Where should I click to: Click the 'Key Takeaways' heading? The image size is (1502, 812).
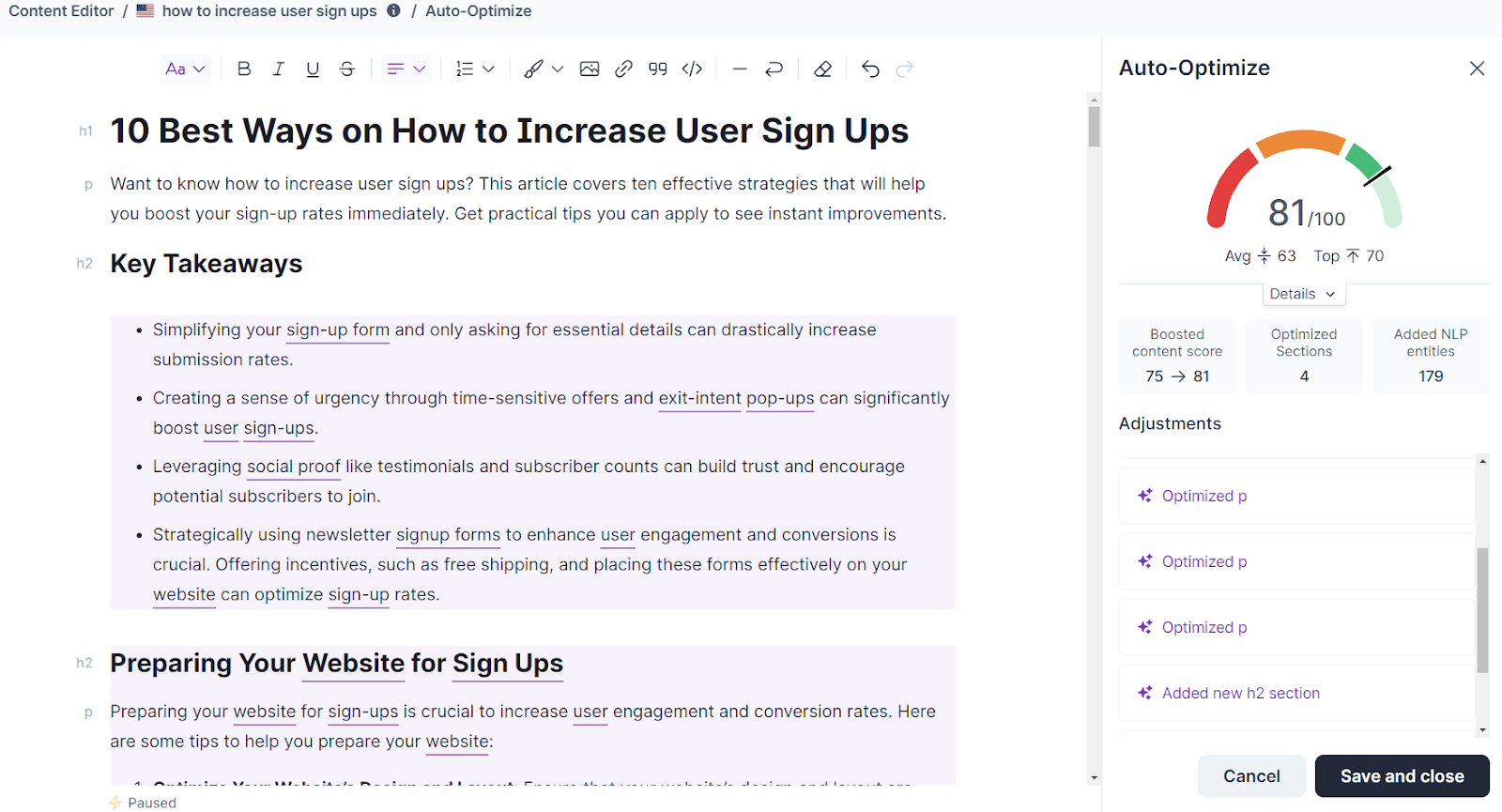[207, 264]
